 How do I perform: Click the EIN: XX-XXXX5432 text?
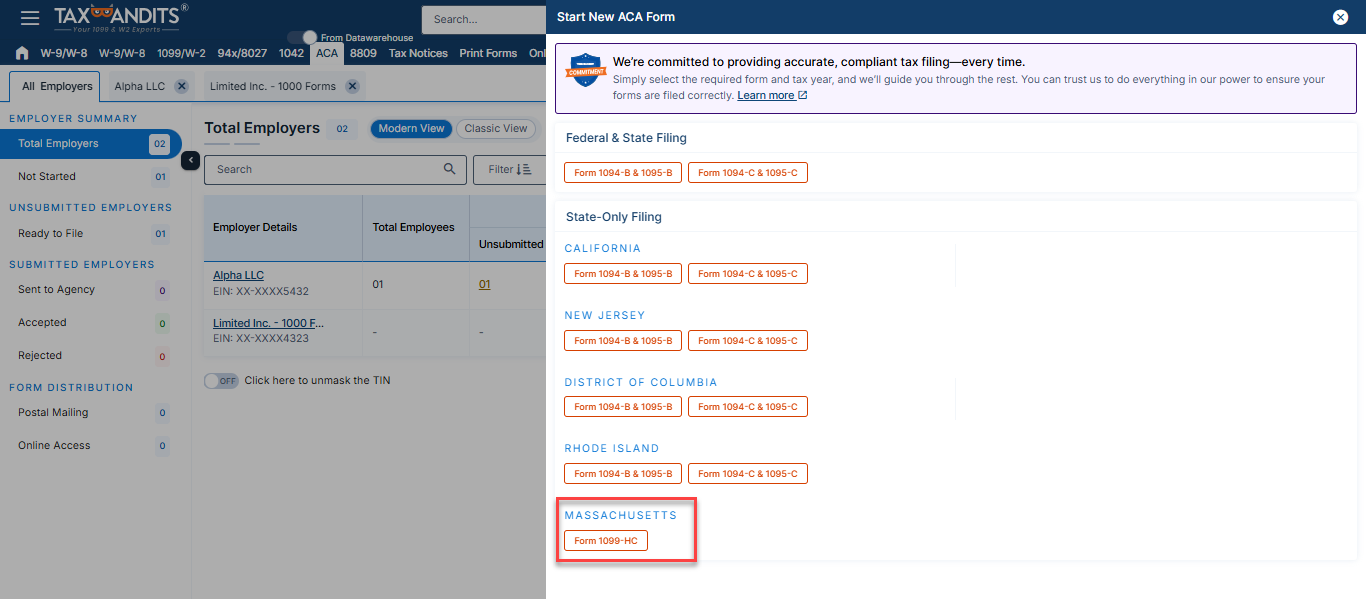(261, 292)
